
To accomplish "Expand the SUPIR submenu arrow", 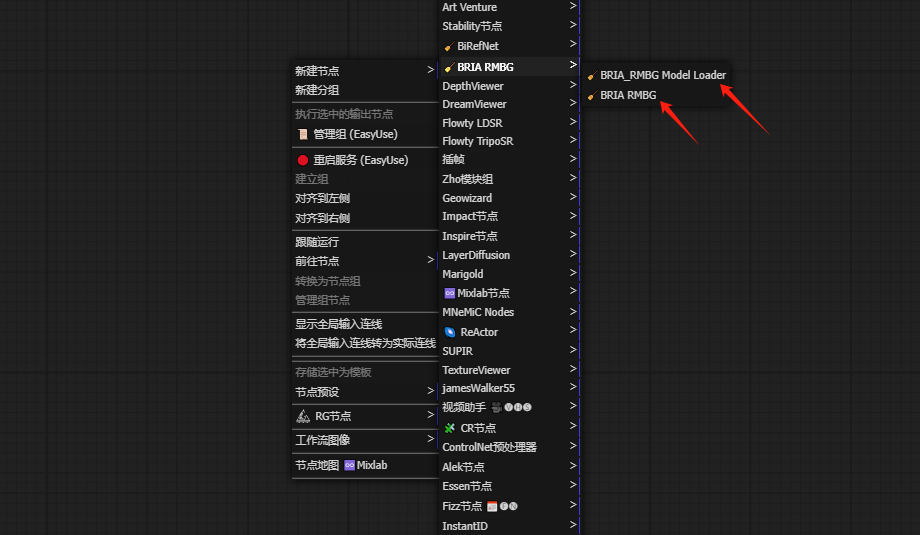I will pyautogui.click(x=573, y=350).
